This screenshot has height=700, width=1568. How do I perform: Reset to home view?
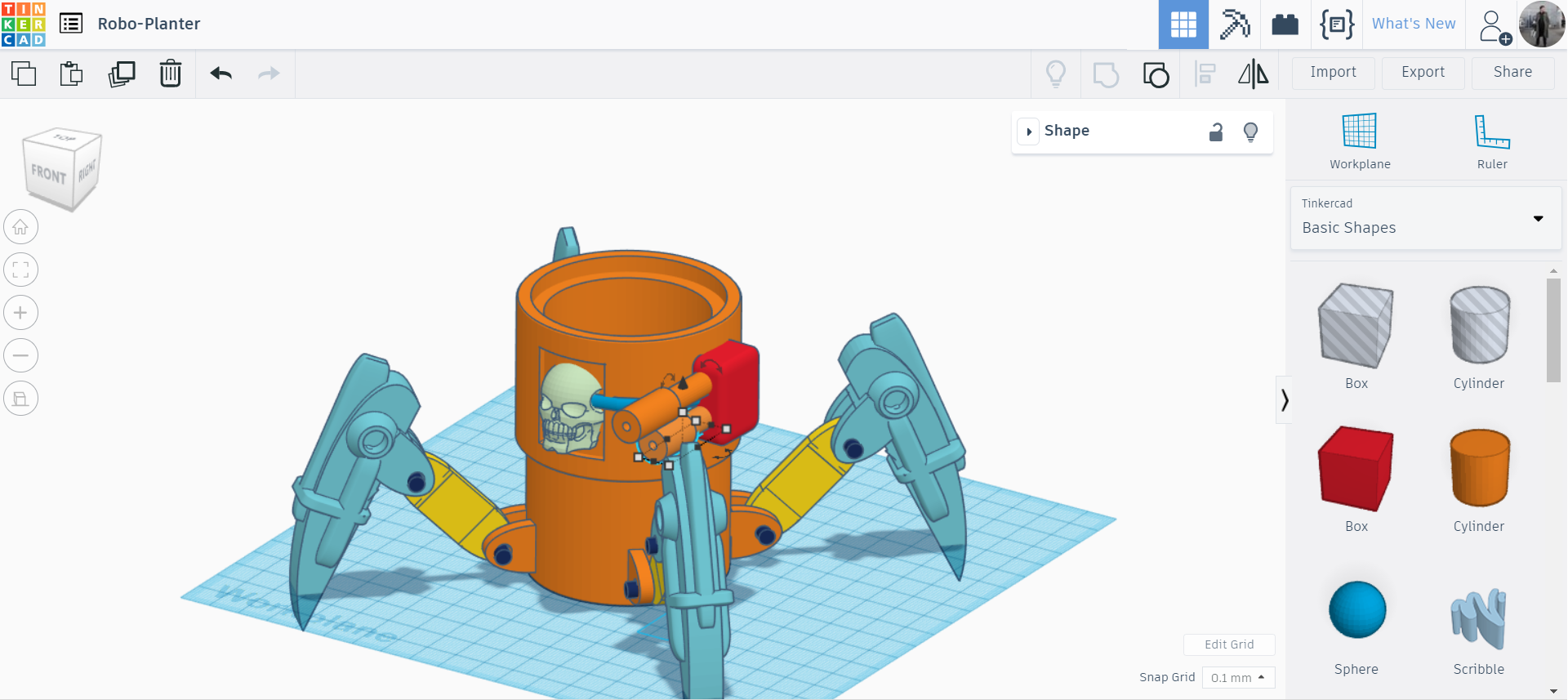(x=20, y=227)
